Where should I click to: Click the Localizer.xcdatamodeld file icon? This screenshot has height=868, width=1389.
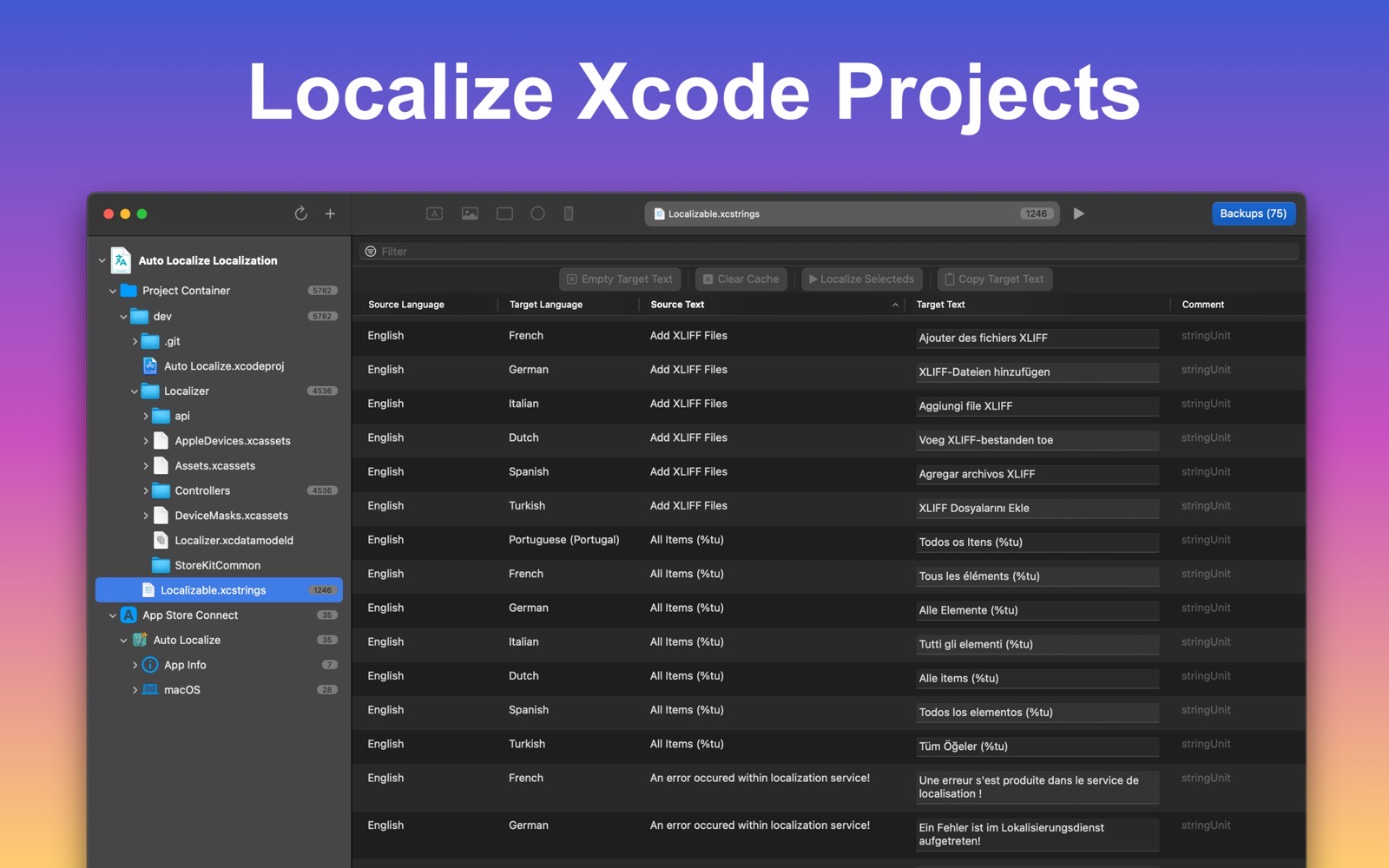click(161, 541)
